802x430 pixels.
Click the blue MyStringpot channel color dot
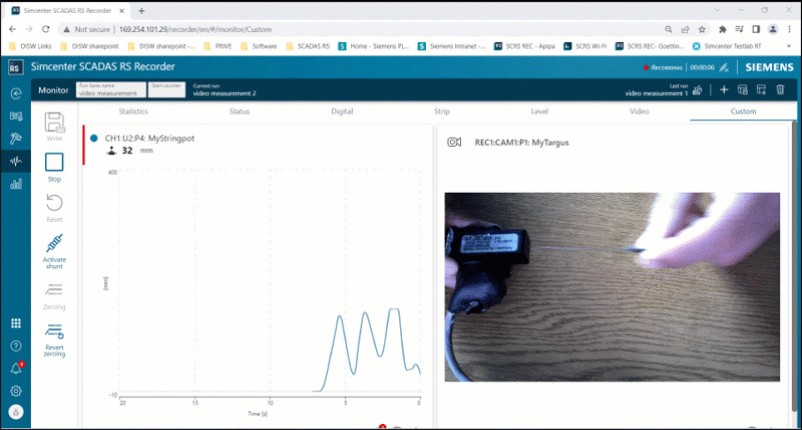(x=94, y=138)
